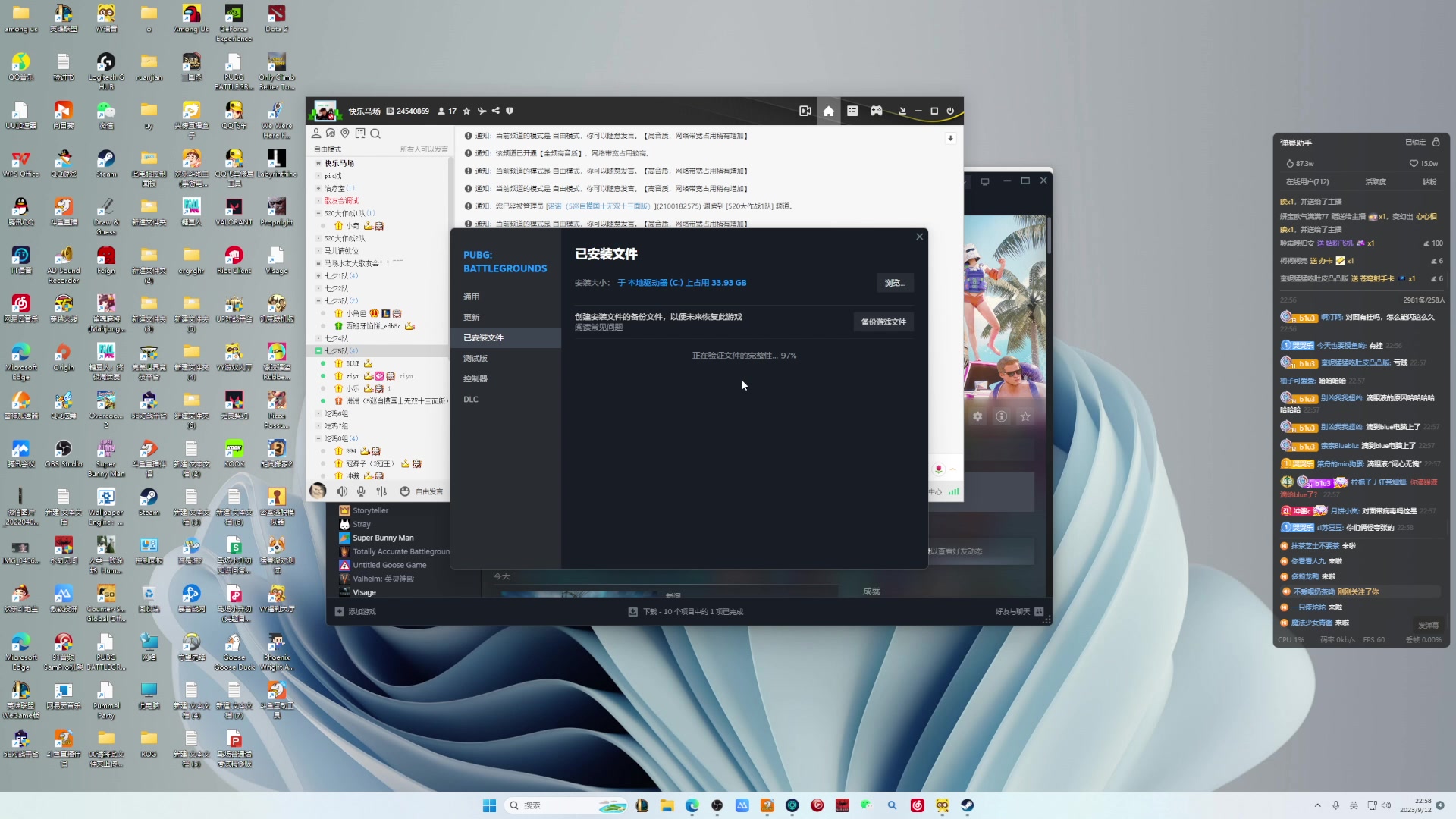Click the 在线用户(712) tab in danmaku panel
The width and height of the screenshot is (1456, 819).
[x=1307, y=182]
